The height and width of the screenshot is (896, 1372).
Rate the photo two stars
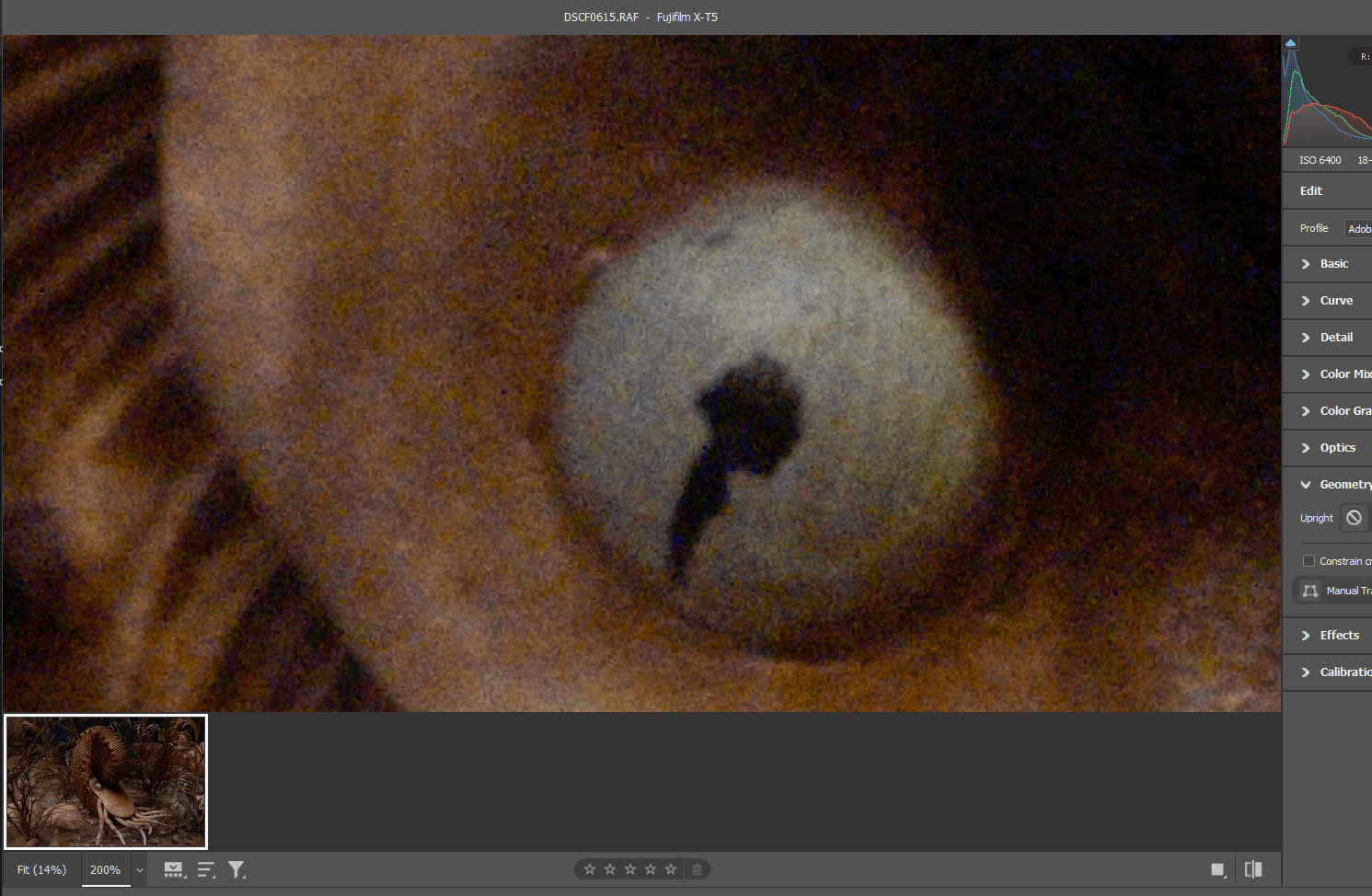pyautogui.click(x=610, y=869)
